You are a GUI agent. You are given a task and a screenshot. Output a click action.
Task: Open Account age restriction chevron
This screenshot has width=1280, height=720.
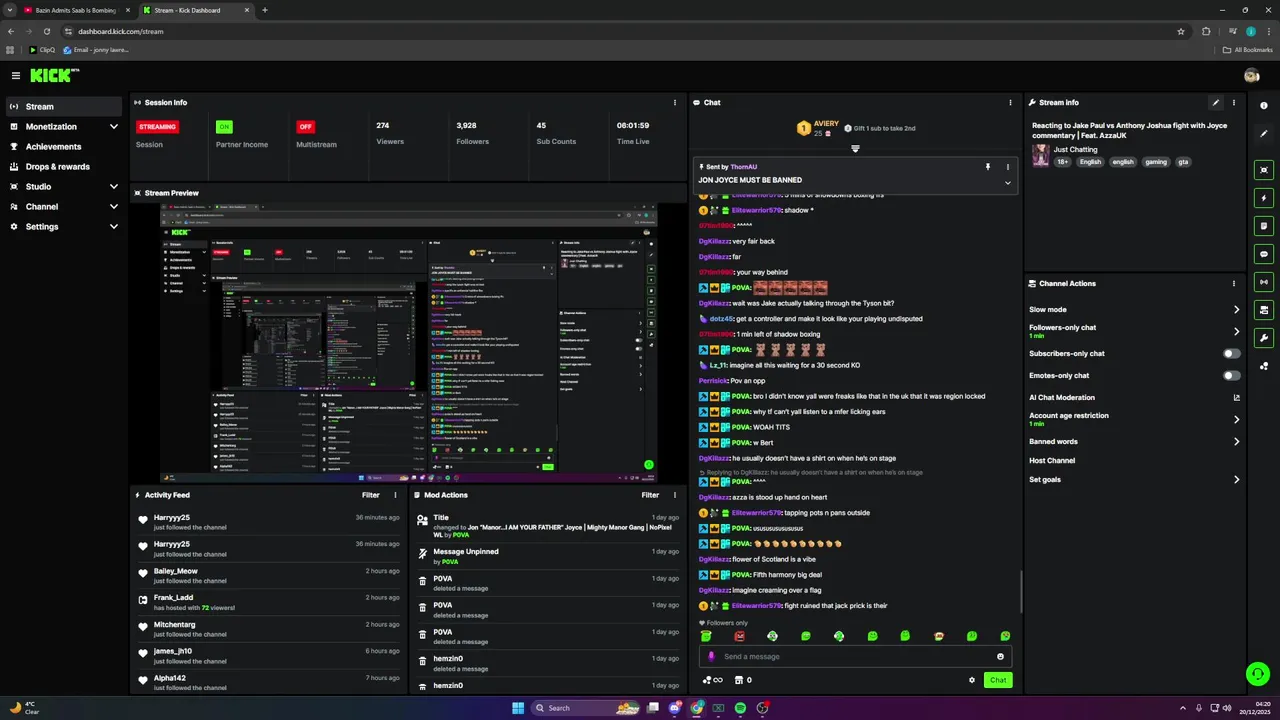[x=1236, y=419]
